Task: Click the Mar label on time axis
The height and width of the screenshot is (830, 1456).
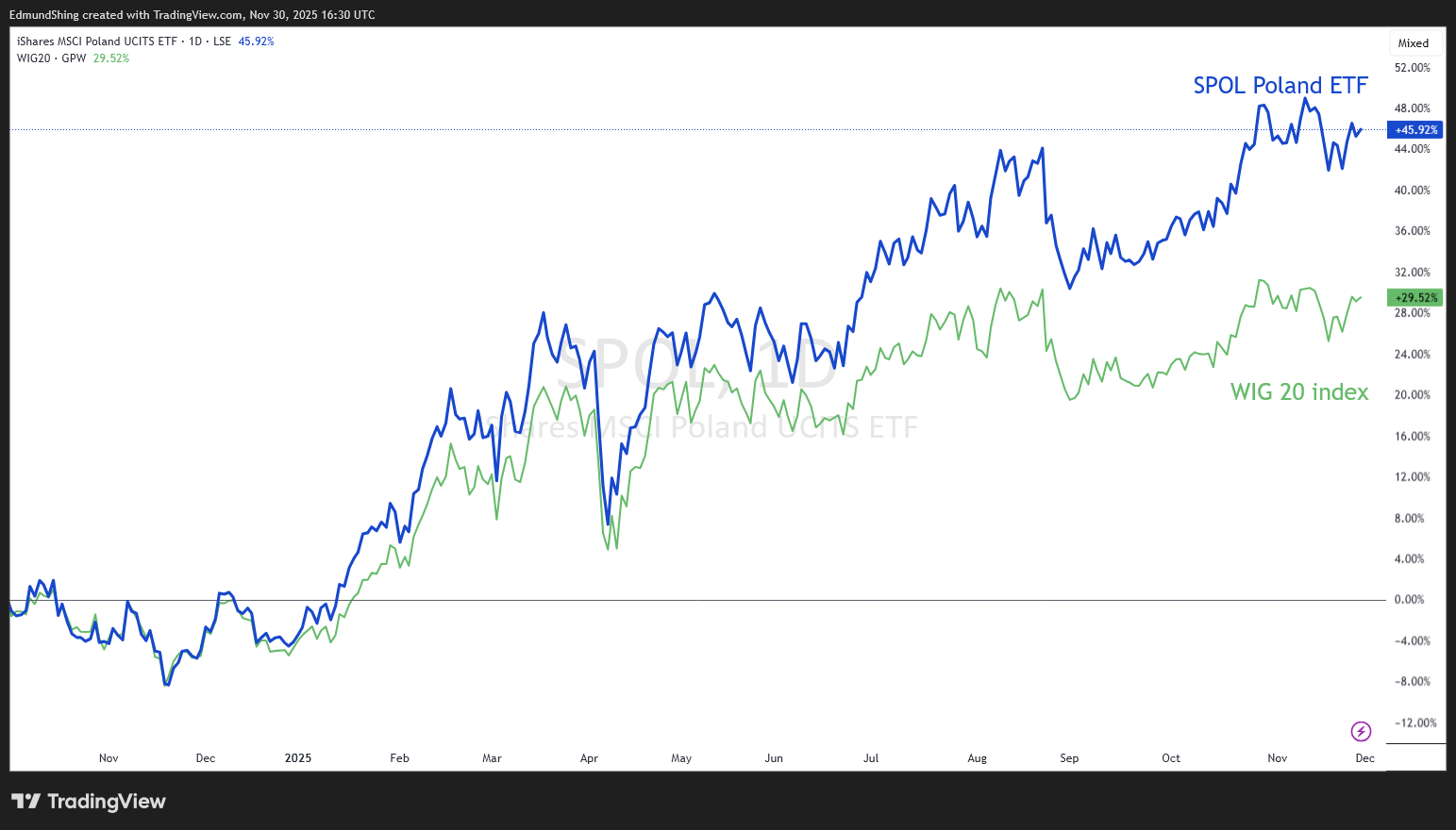Action: click(493, 758)
